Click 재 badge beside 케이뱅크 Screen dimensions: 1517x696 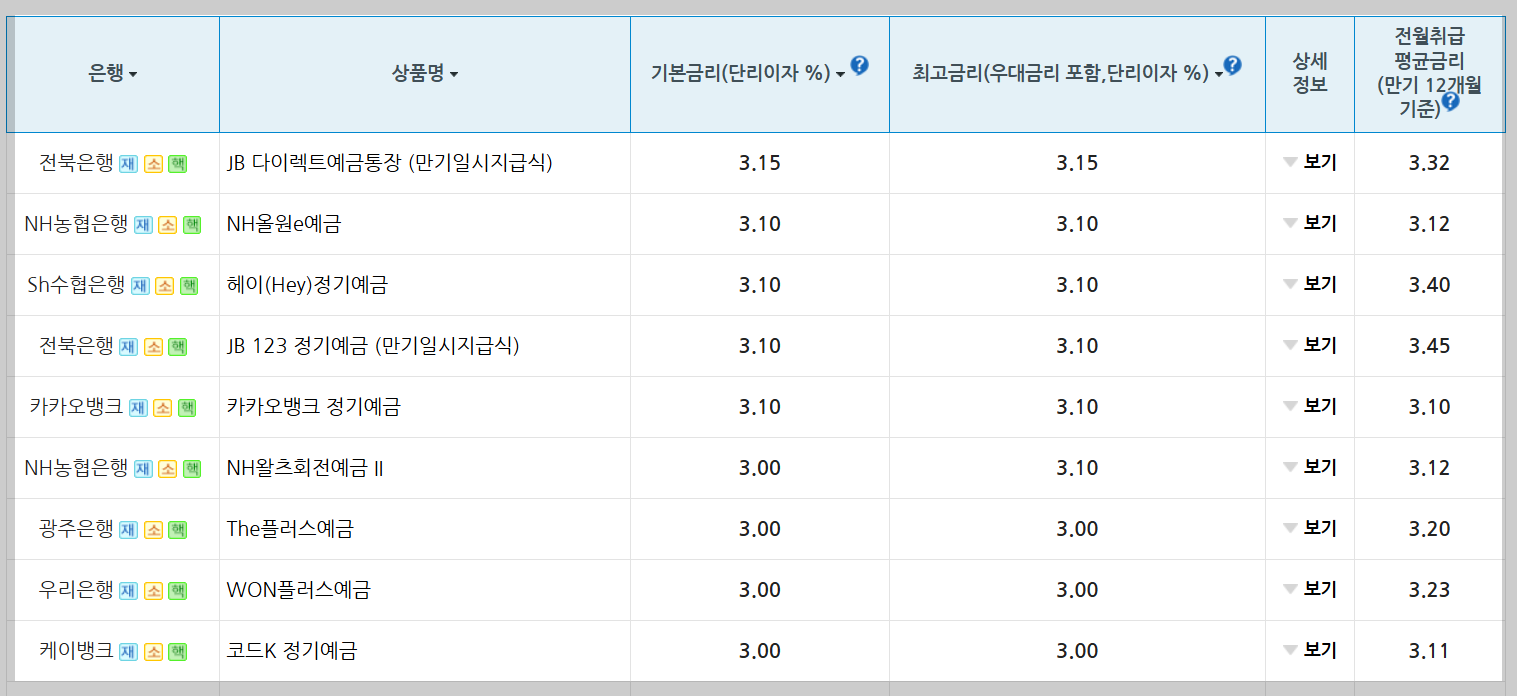[x=128, y=652]
